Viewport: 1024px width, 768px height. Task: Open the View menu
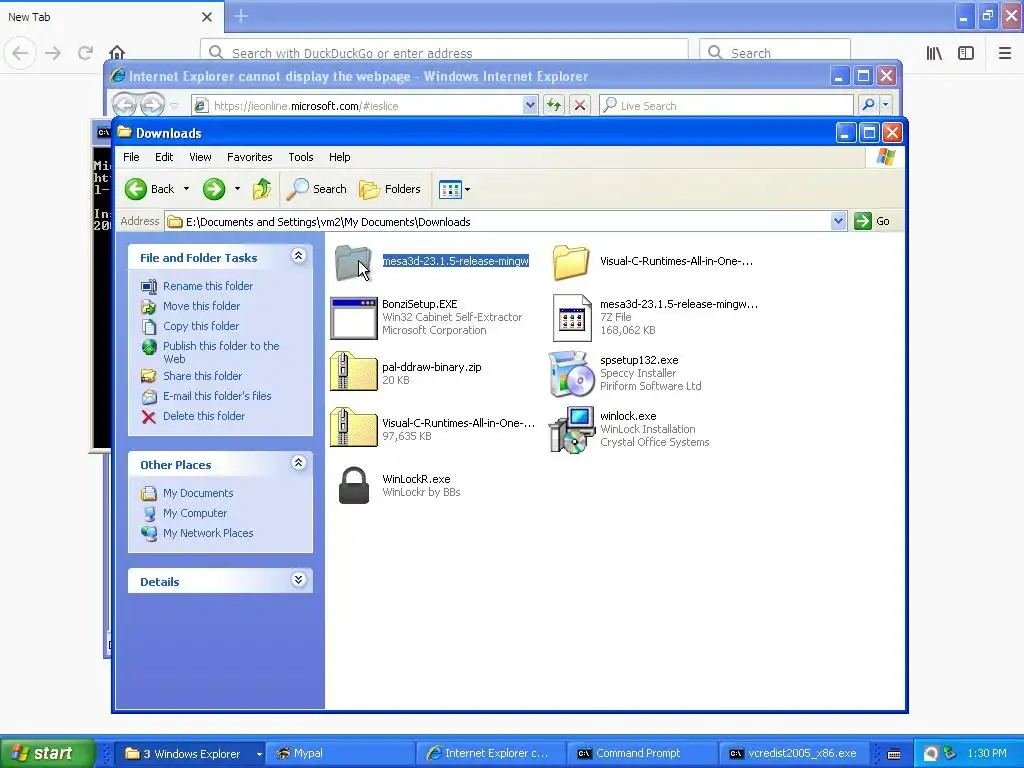tap(200, 157)
